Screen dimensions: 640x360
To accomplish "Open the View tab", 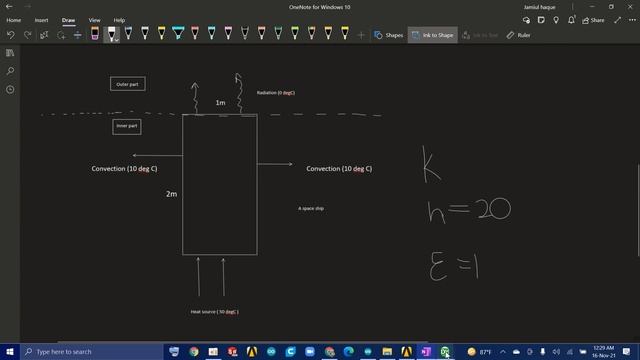I will click(94, 20).
